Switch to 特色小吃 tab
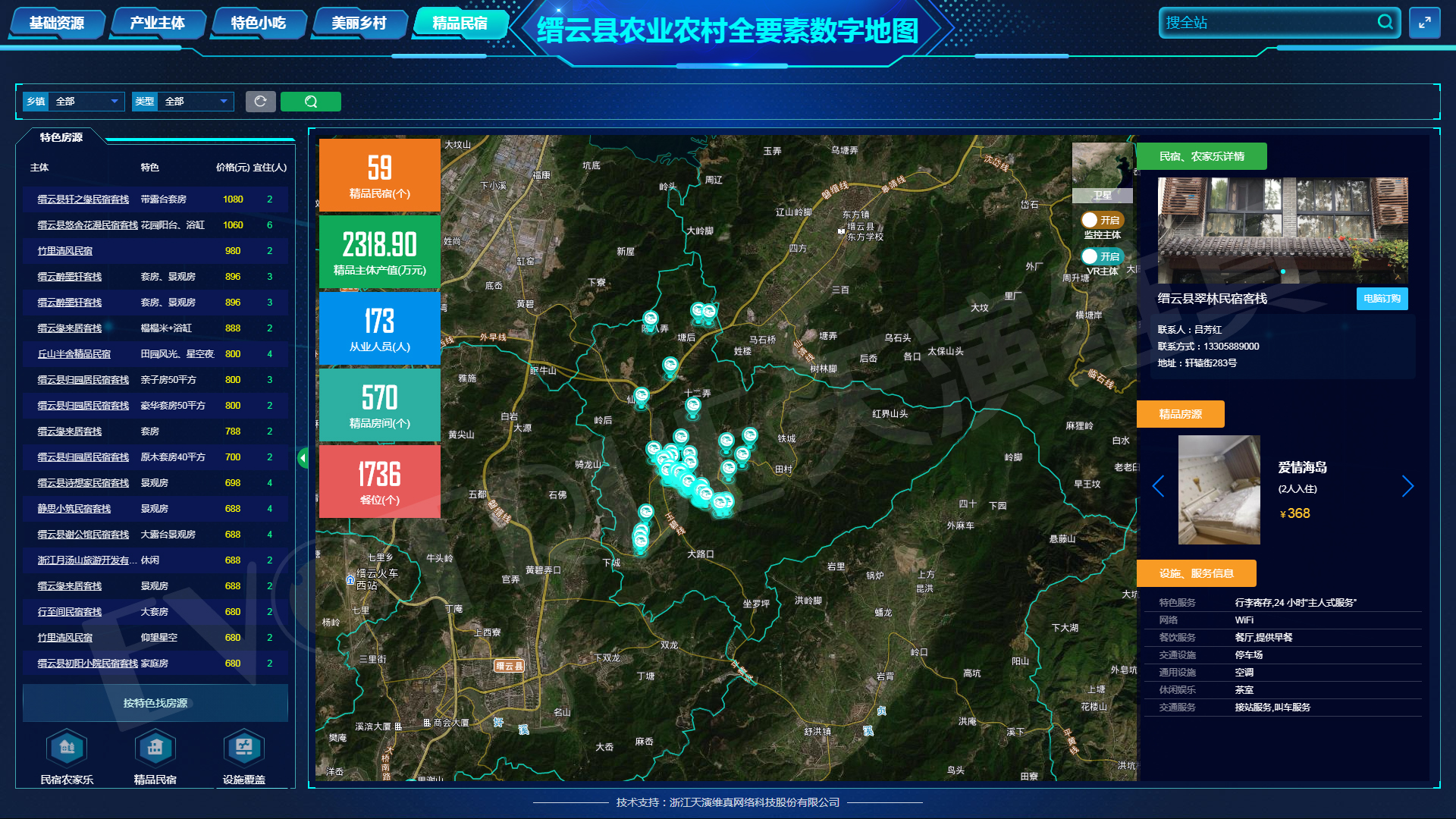Screen dimensions: 1456x819 [x=259, y=24]
